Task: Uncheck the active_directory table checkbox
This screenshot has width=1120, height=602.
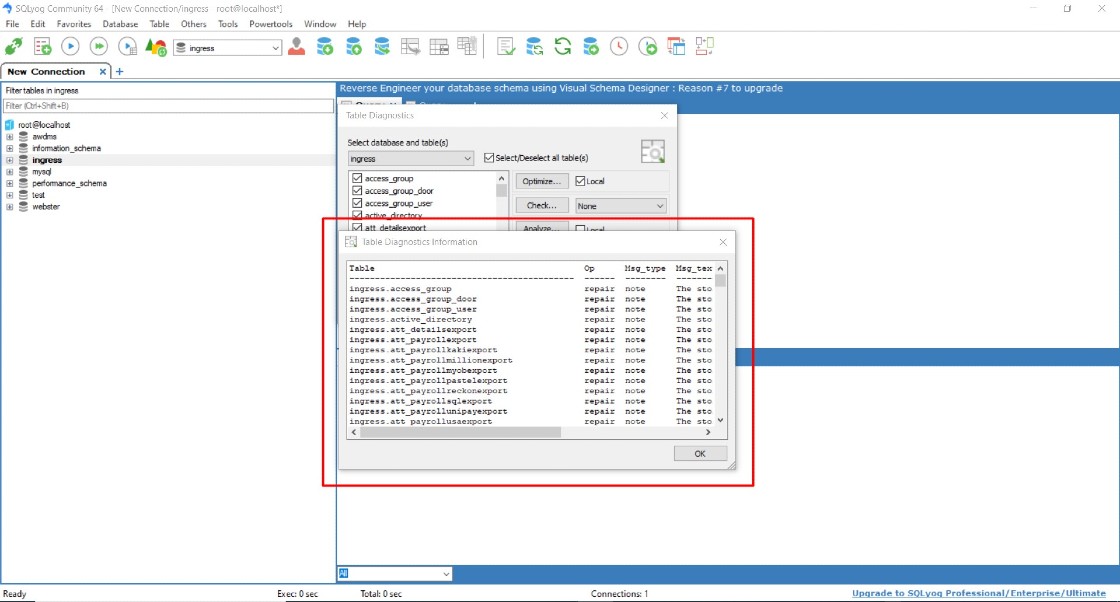Action: coord(357,215)
